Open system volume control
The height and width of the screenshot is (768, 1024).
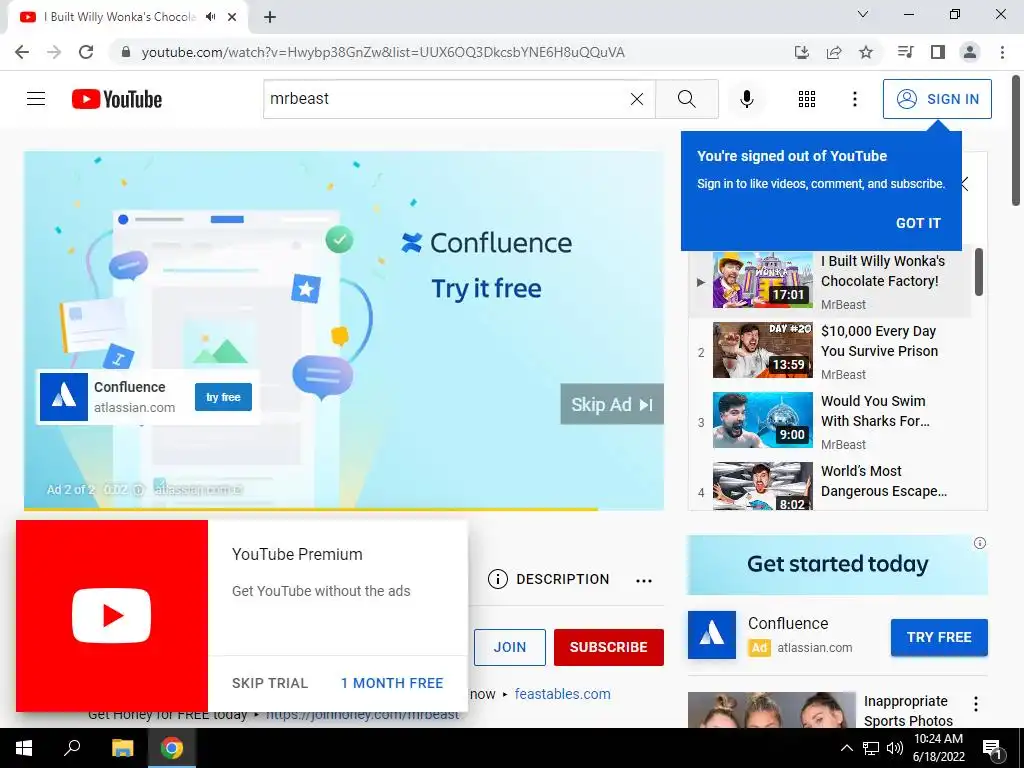(895, 748)
